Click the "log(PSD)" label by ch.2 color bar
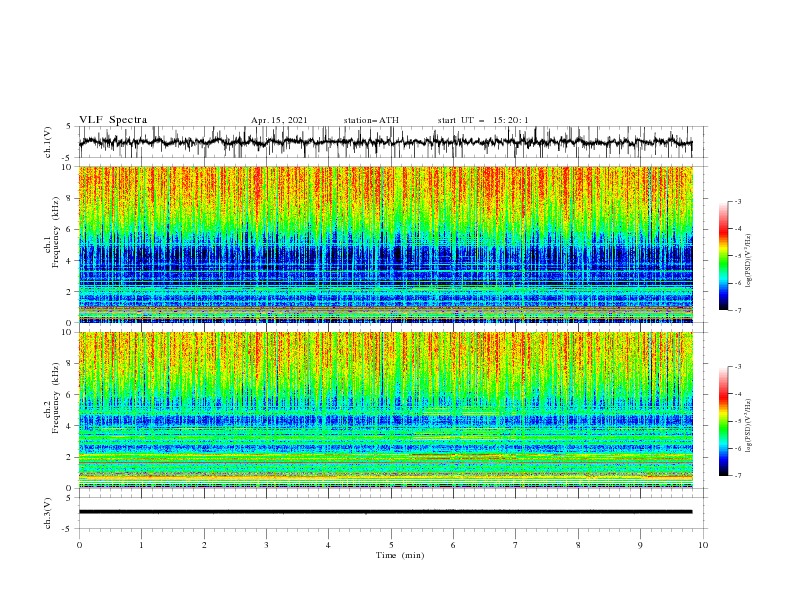The width and height of the screenshot is (792, 612). click(x=749, y=426)
